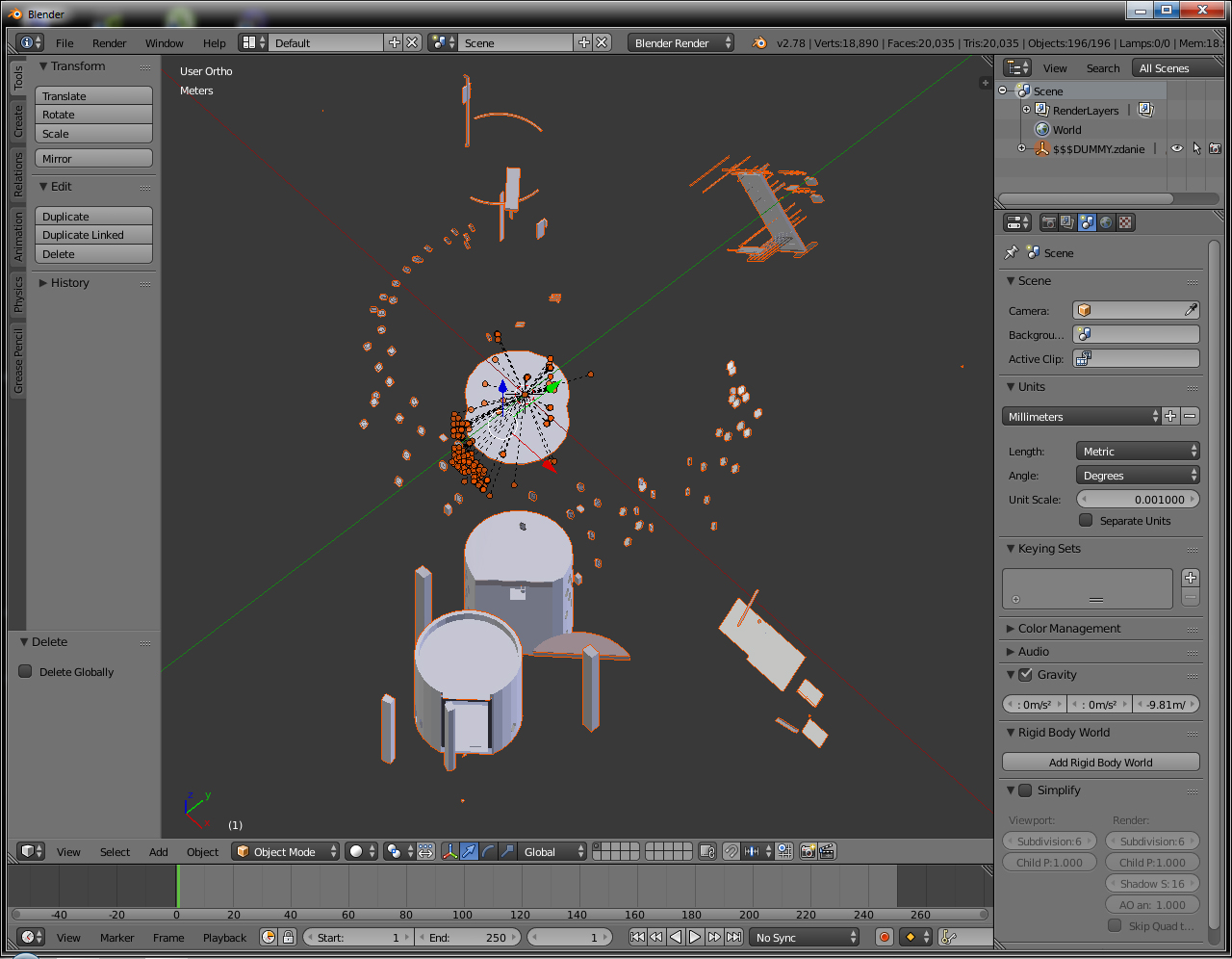Viewport: 1232px width, 959px height.
Task: Open the Millimeters unit preset dropdown
Action: pyautogui.click(x=1082, y=416)
